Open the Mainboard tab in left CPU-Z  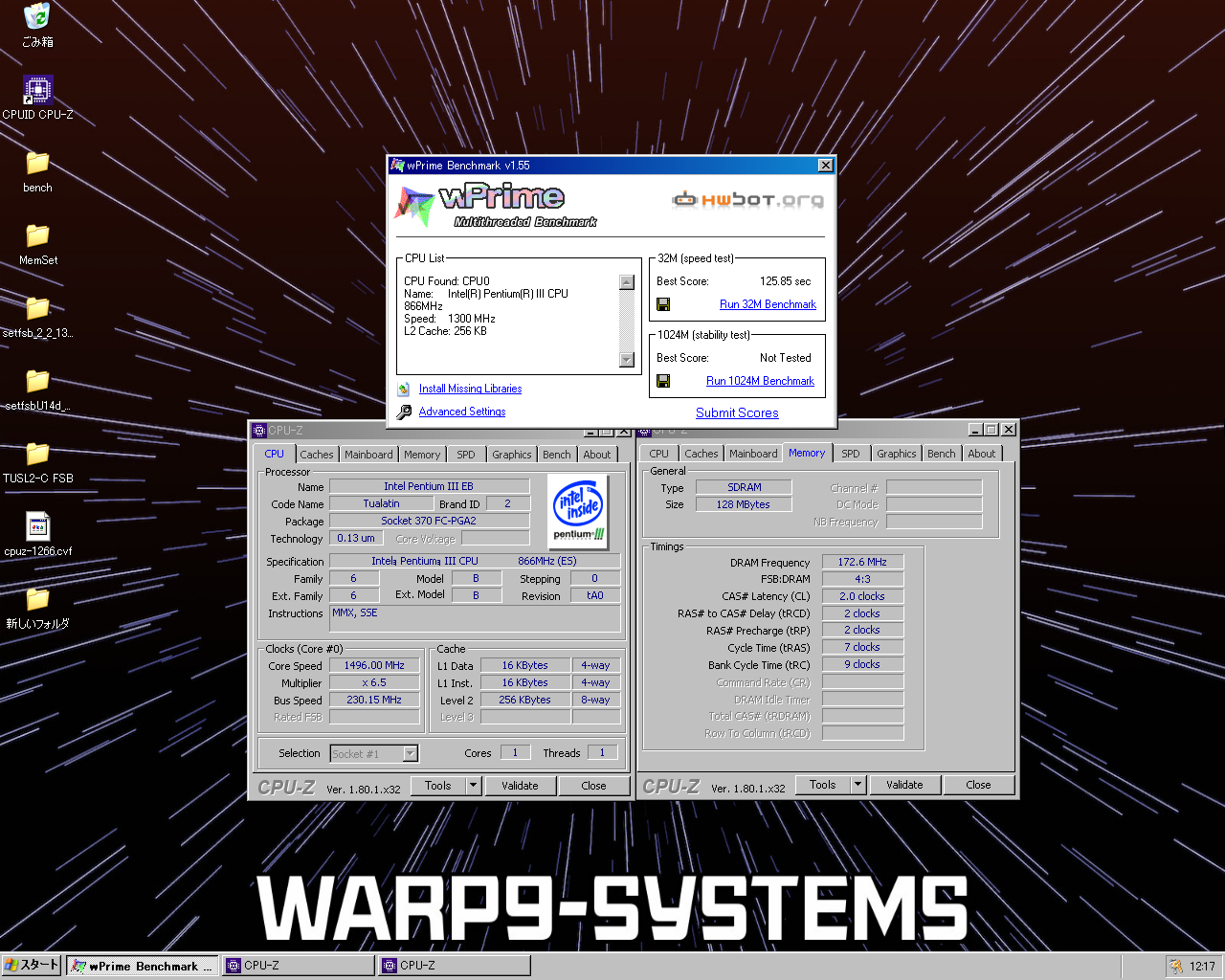[368, 455]
